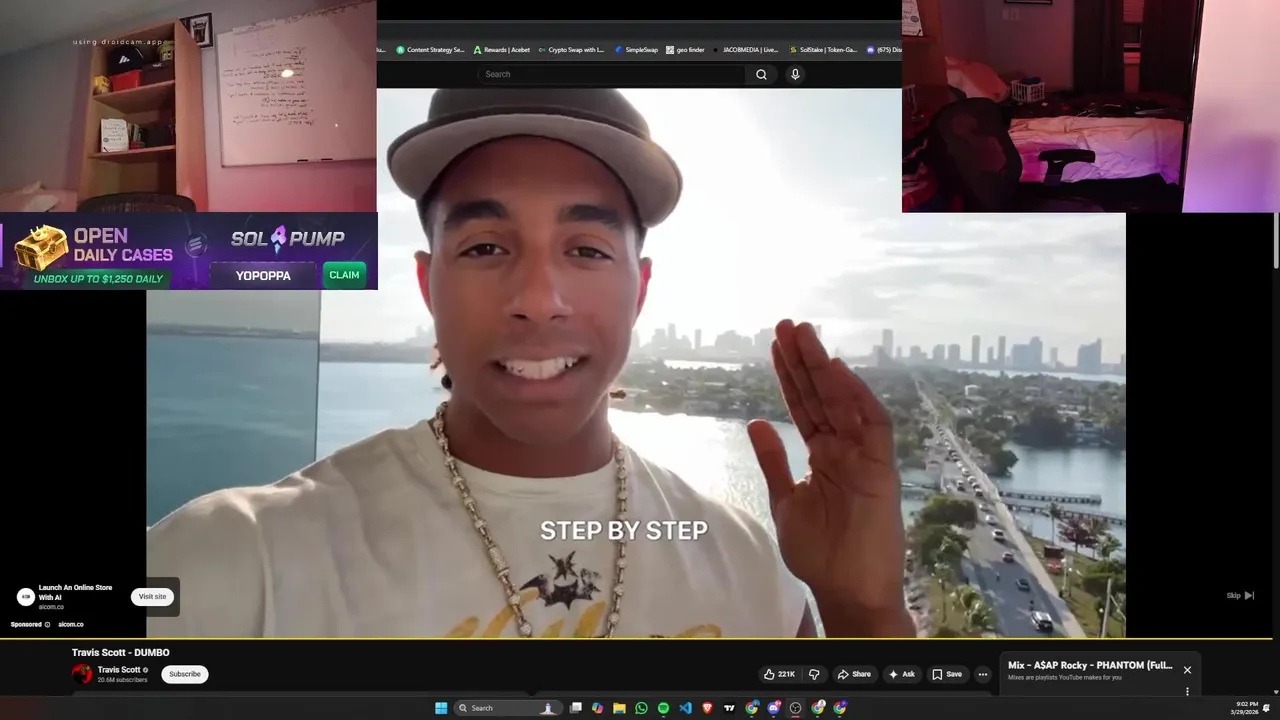Open the more actions ellipsis menu
The image size is (1280, 720).
pyautogui.click(x=982, y=674)
